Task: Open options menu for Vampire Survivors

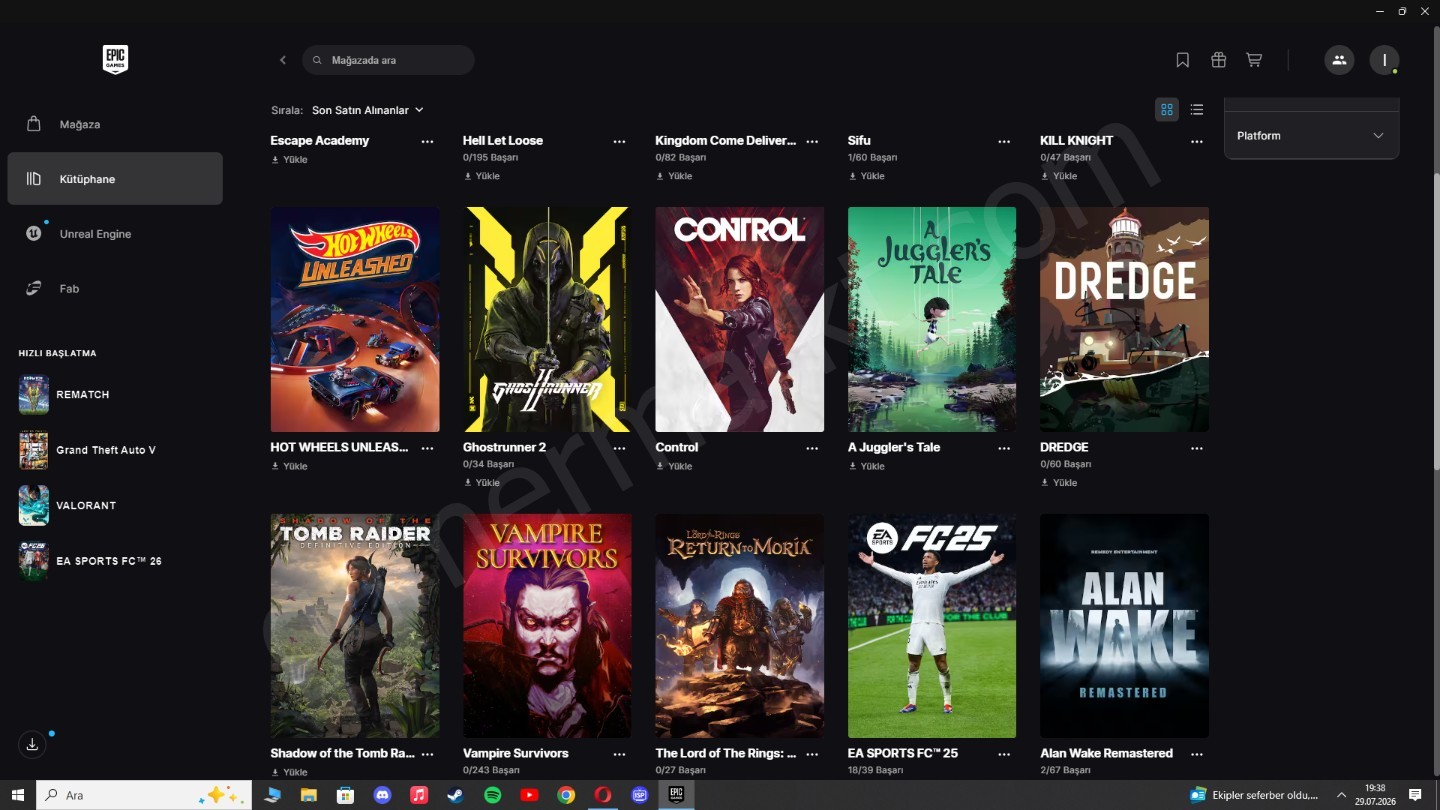Action: tap(619, 754)
